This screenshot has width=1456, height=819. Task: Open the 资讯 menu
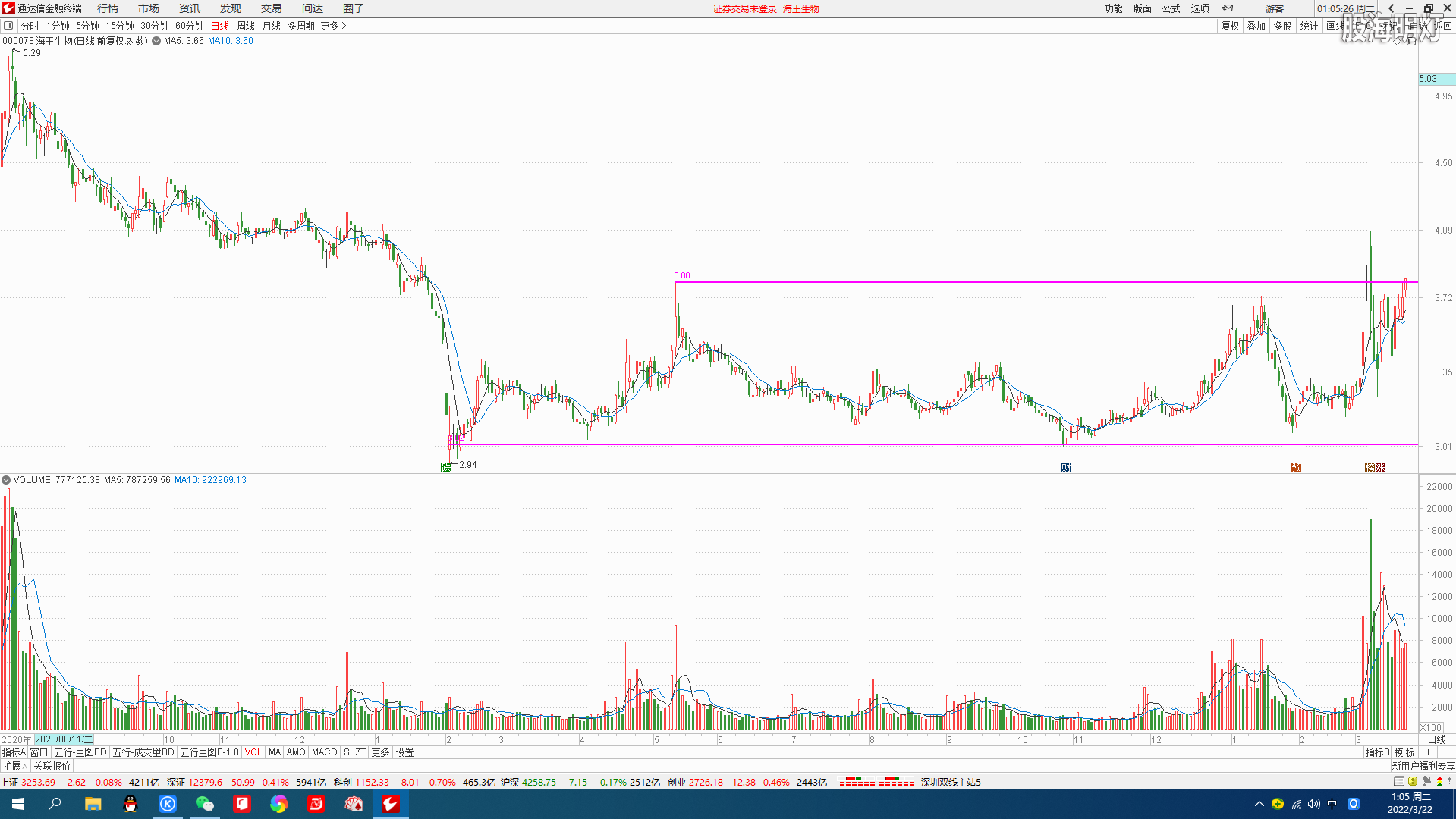pyautogui.click(x=190, y=8)
